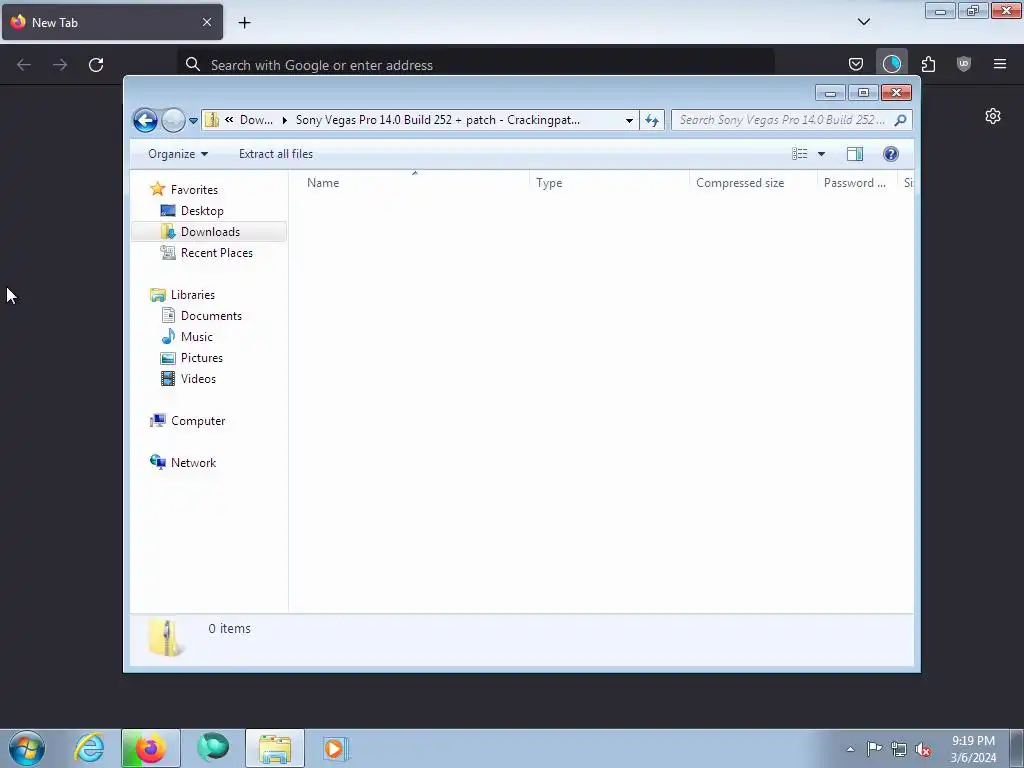
Task: Open the Documents library
Action: click(x=201, y=316)
